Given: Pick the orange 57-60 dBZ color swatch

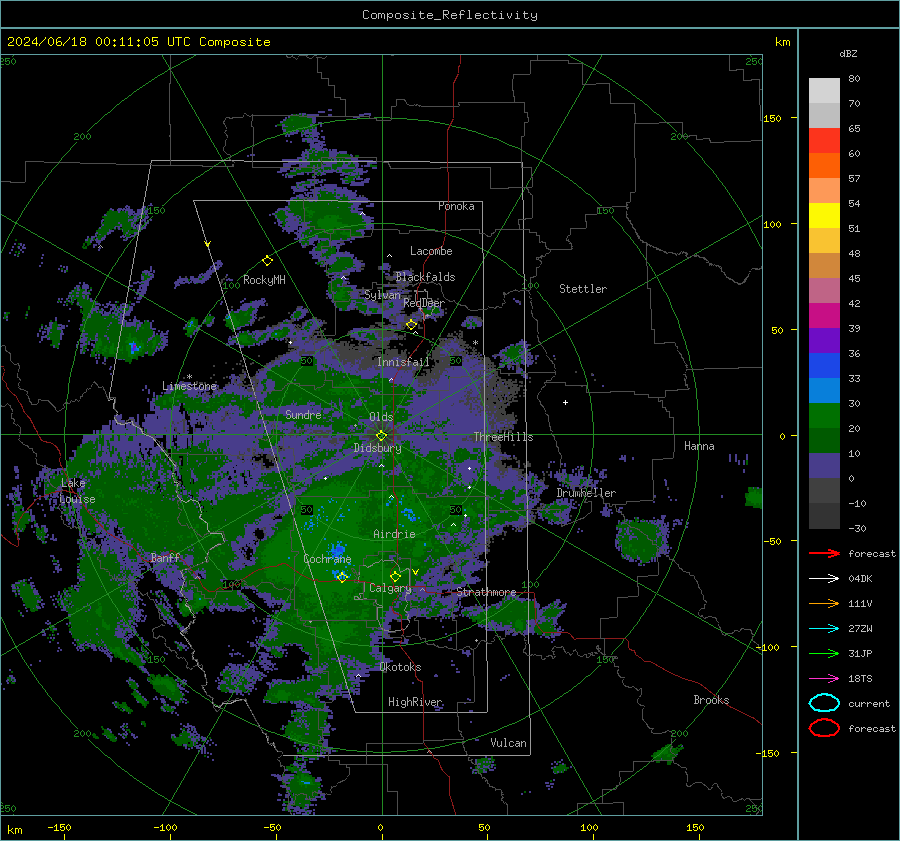Looking at the screenshot, I should pyautogui.click(x=824, y=165).
